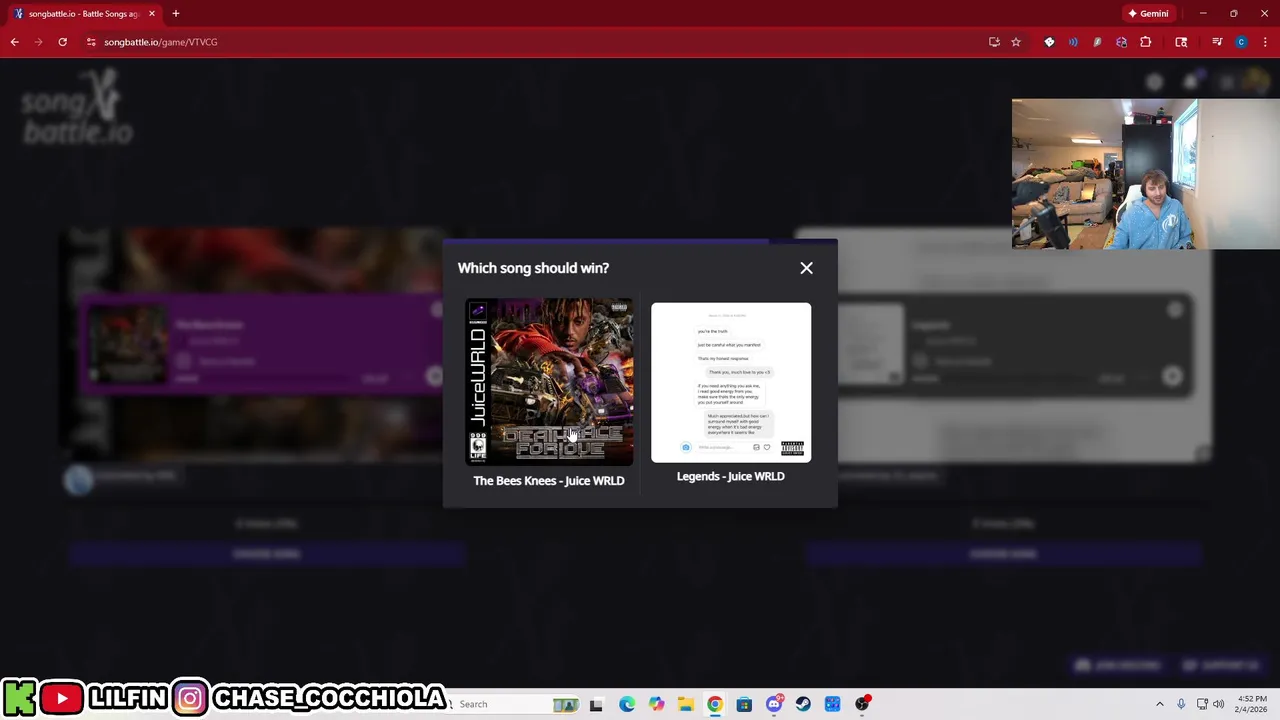Open the blue sound-wave extension
Image resolution: width=1280 pixels, height=720 pixels.
click(x=1073, y=42)
